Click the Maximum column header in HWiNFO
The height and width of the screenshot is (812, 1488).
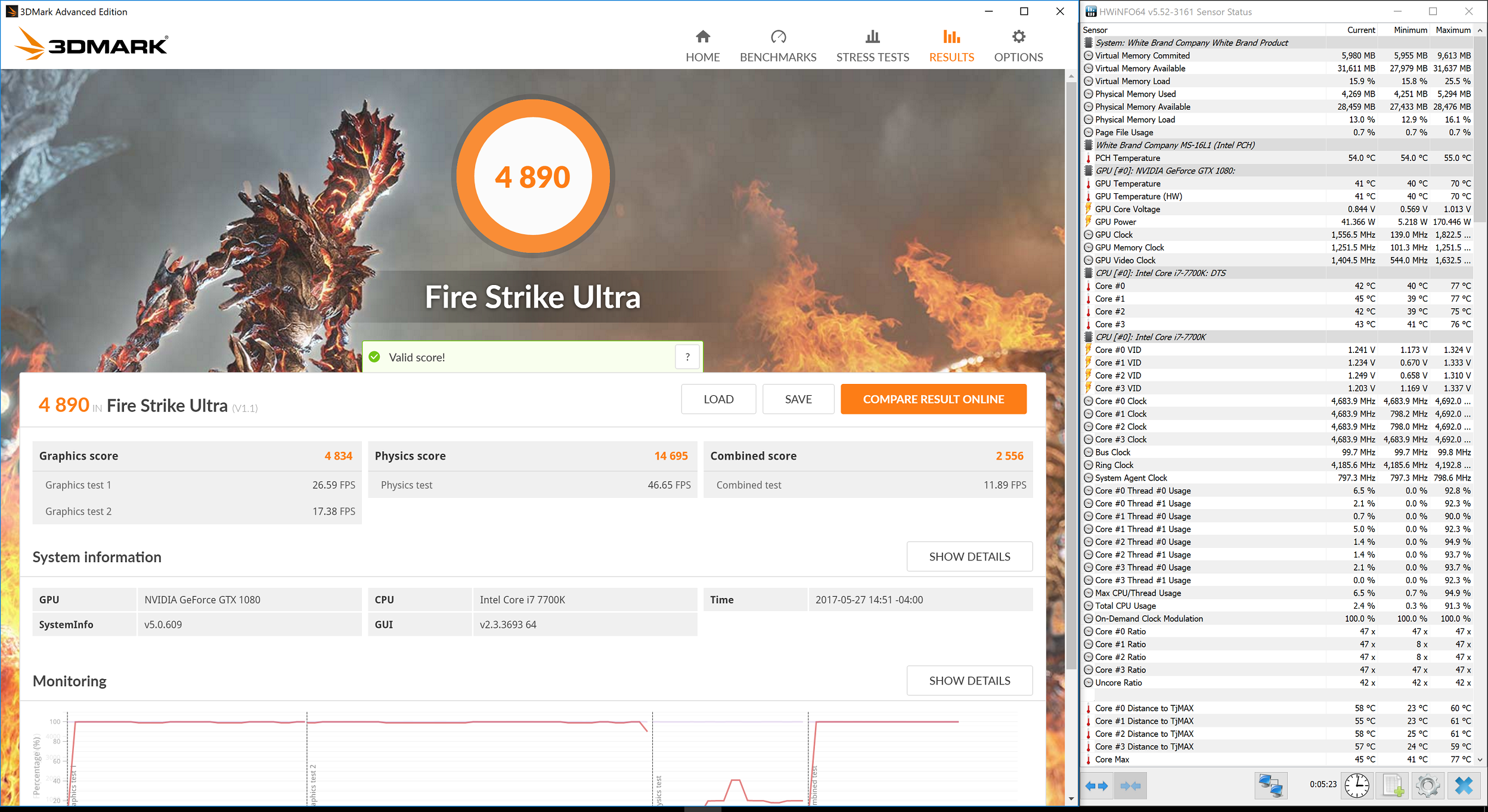click(1453, 30)
